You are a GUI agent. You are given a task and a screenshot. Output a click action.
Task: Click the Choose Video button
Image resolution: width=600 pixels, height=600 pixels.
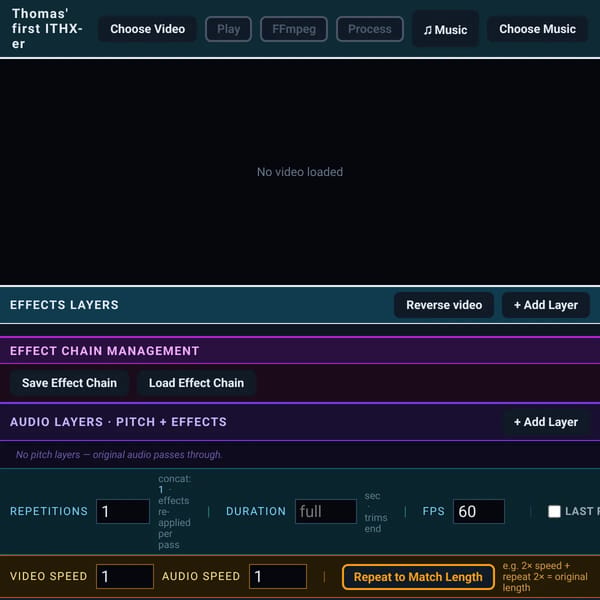pos(147,29)
